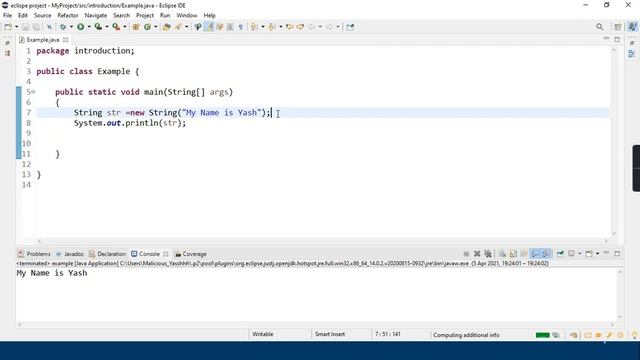Toggle Show Console on Standard Error change
Image resolution: width=640 pixels, height=360 pixels.
(546, 254)
